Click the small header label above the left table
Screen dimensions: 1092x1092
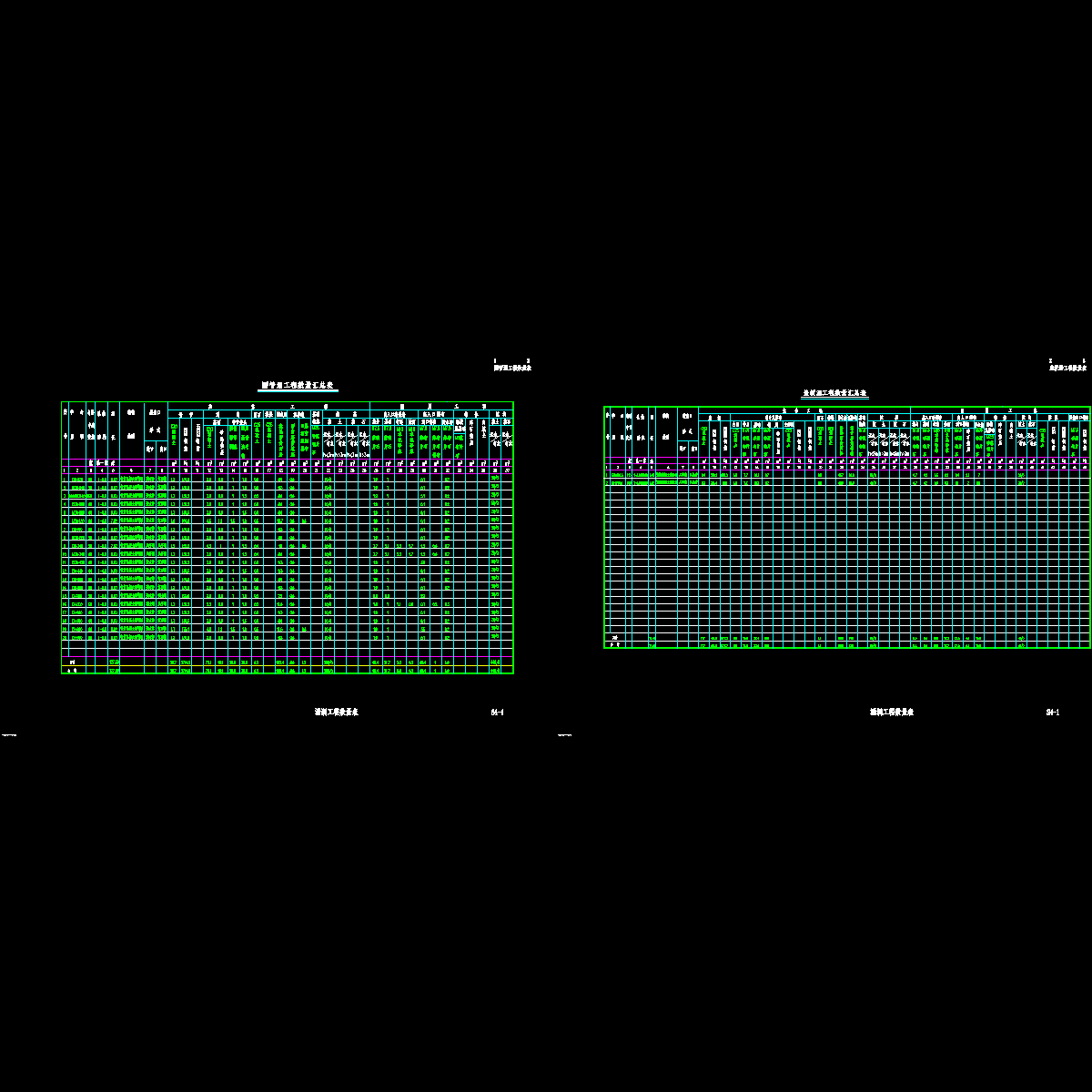coord(512,368)
